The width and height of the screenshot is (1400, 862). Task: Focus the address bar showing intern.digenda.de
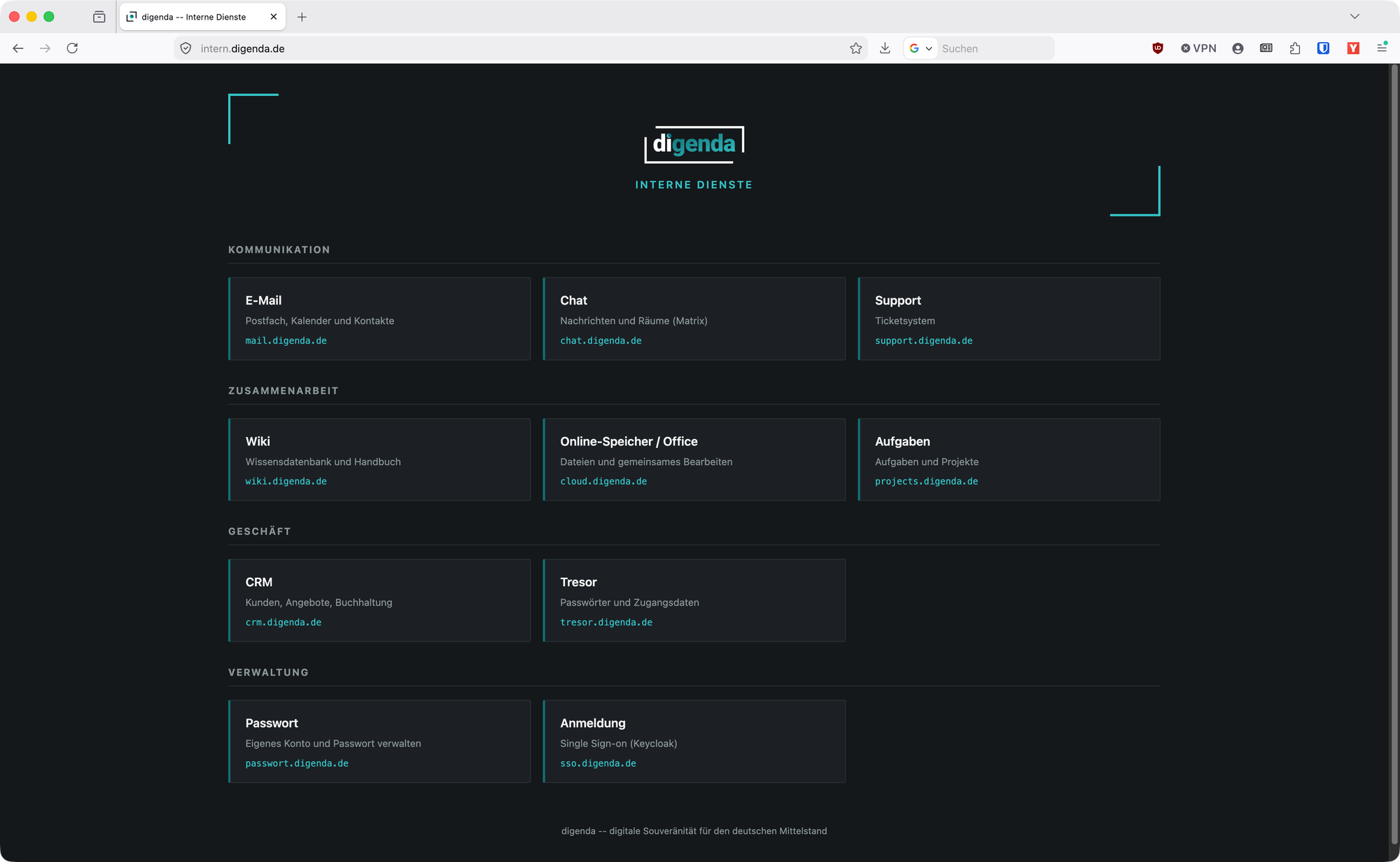521,48
